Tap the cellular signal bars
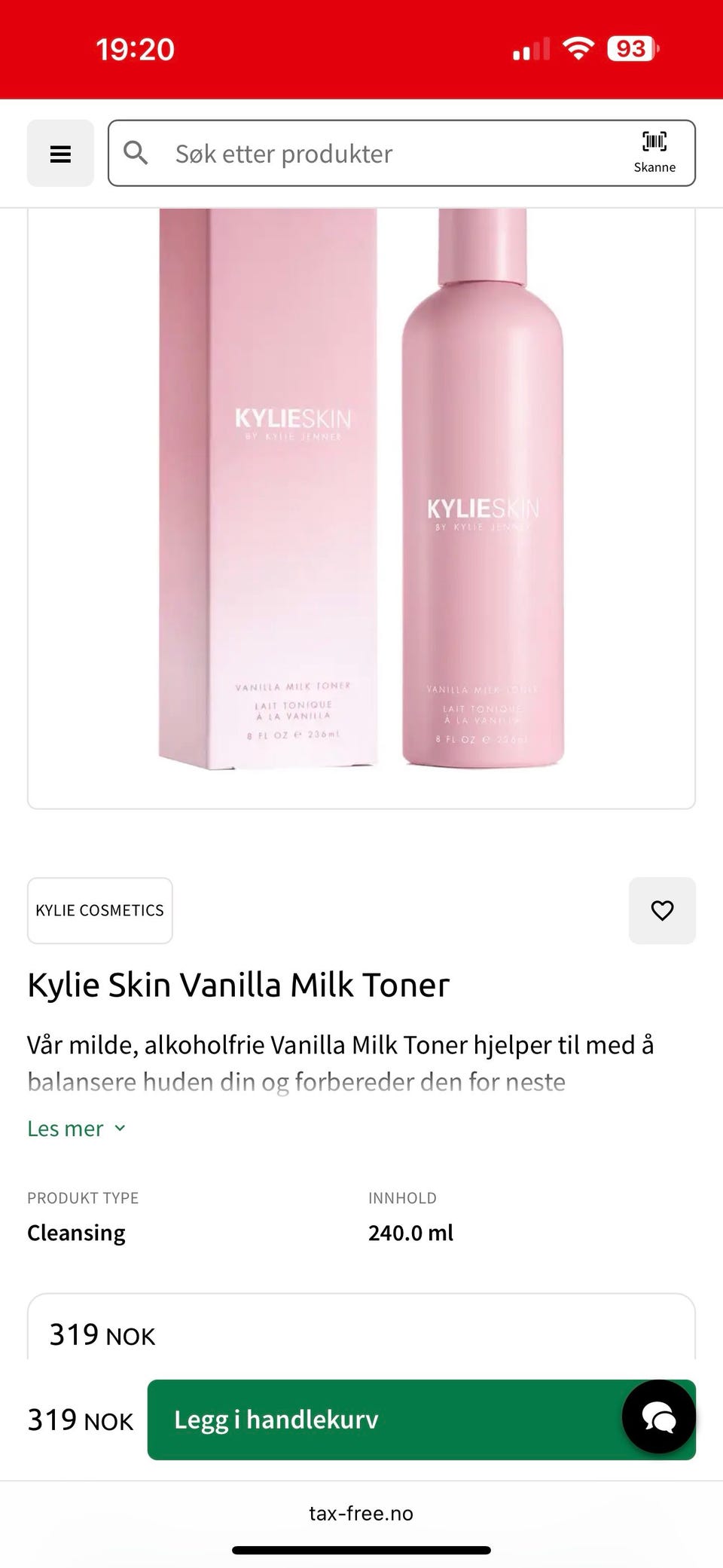 [x=532, y=49]
